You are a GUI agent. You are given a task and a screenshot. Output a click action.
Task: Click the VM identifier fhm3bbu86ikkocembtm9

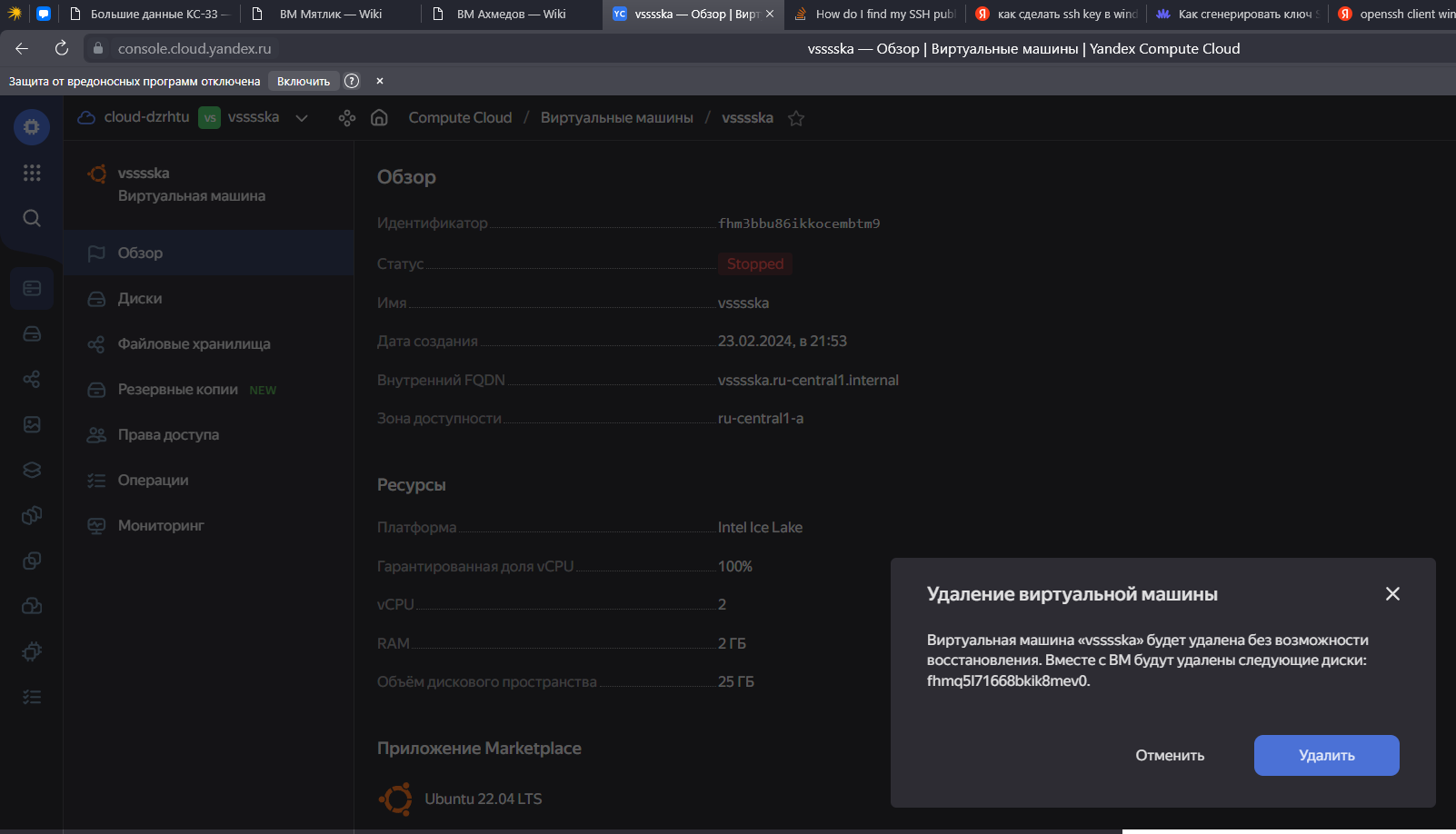799,223
